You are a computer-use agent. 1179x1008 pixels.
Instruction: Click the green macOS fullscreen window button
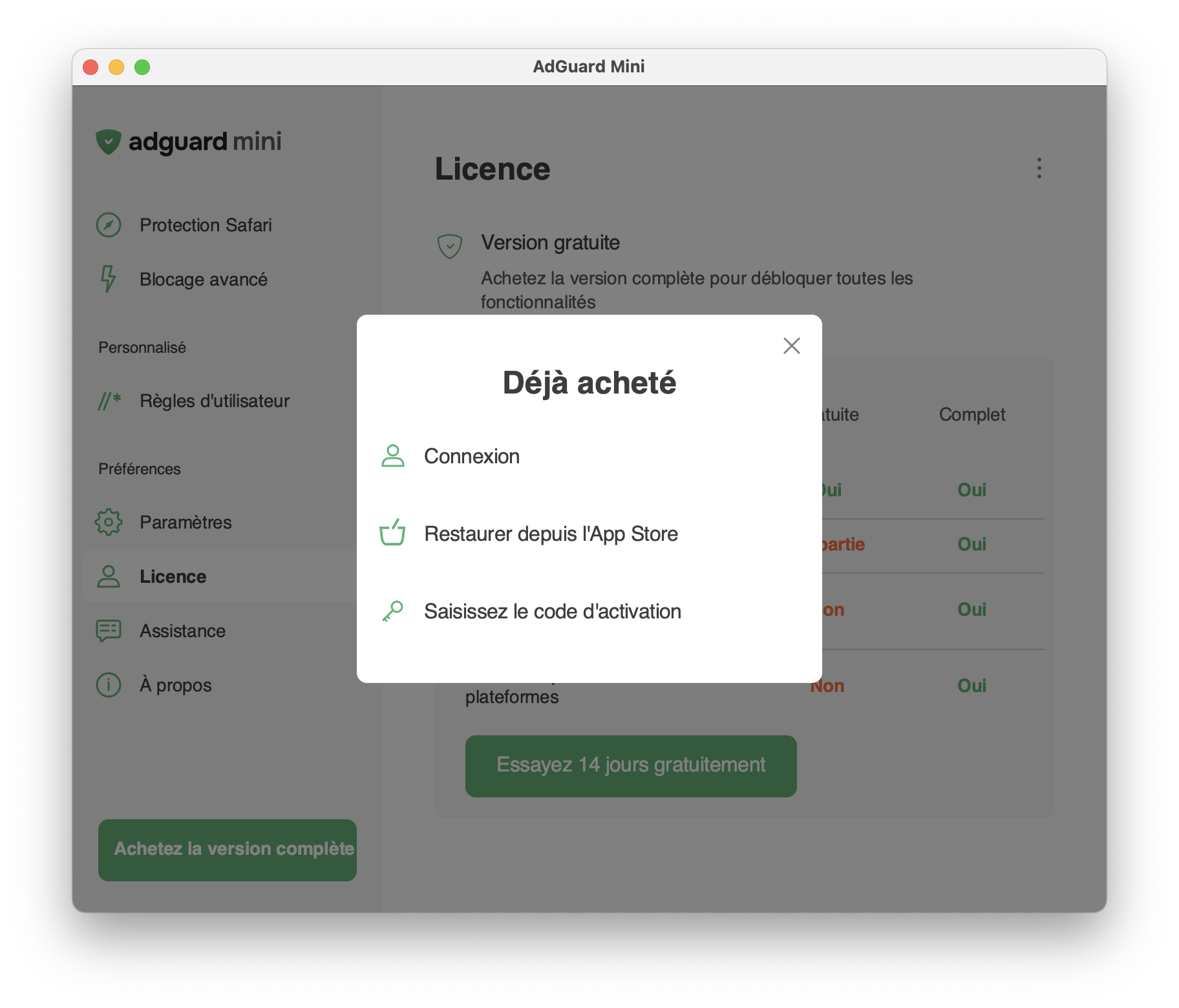[x=142, y=67]
